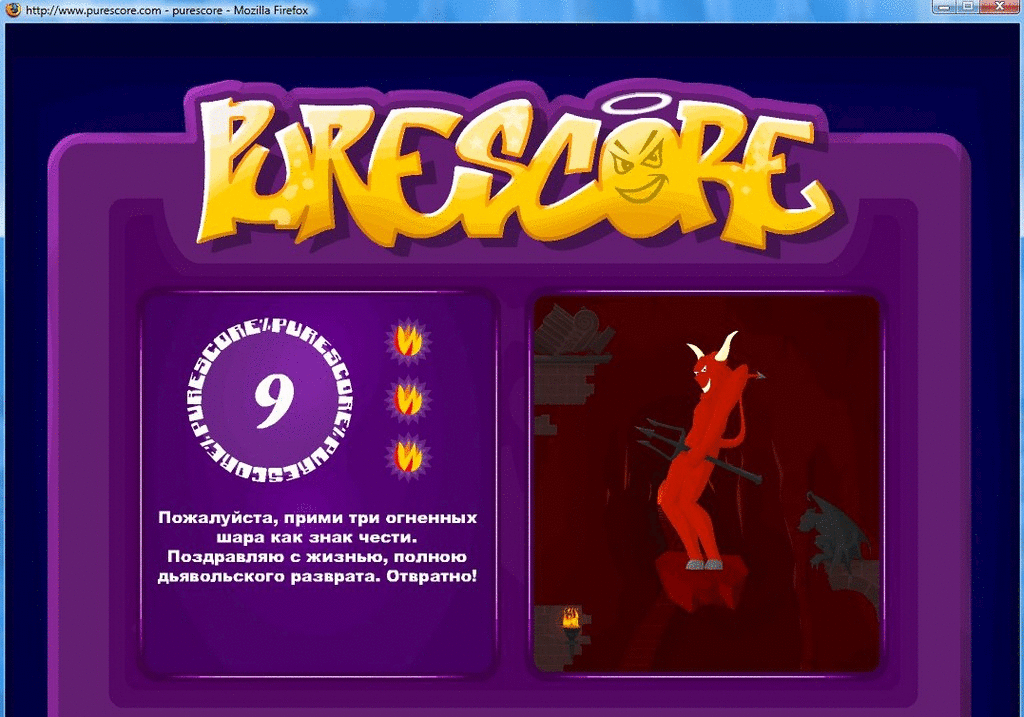Minimize the Firefox window
Image resolution: width=1024 pixels, height=717 pixels.
pos(944,7)
